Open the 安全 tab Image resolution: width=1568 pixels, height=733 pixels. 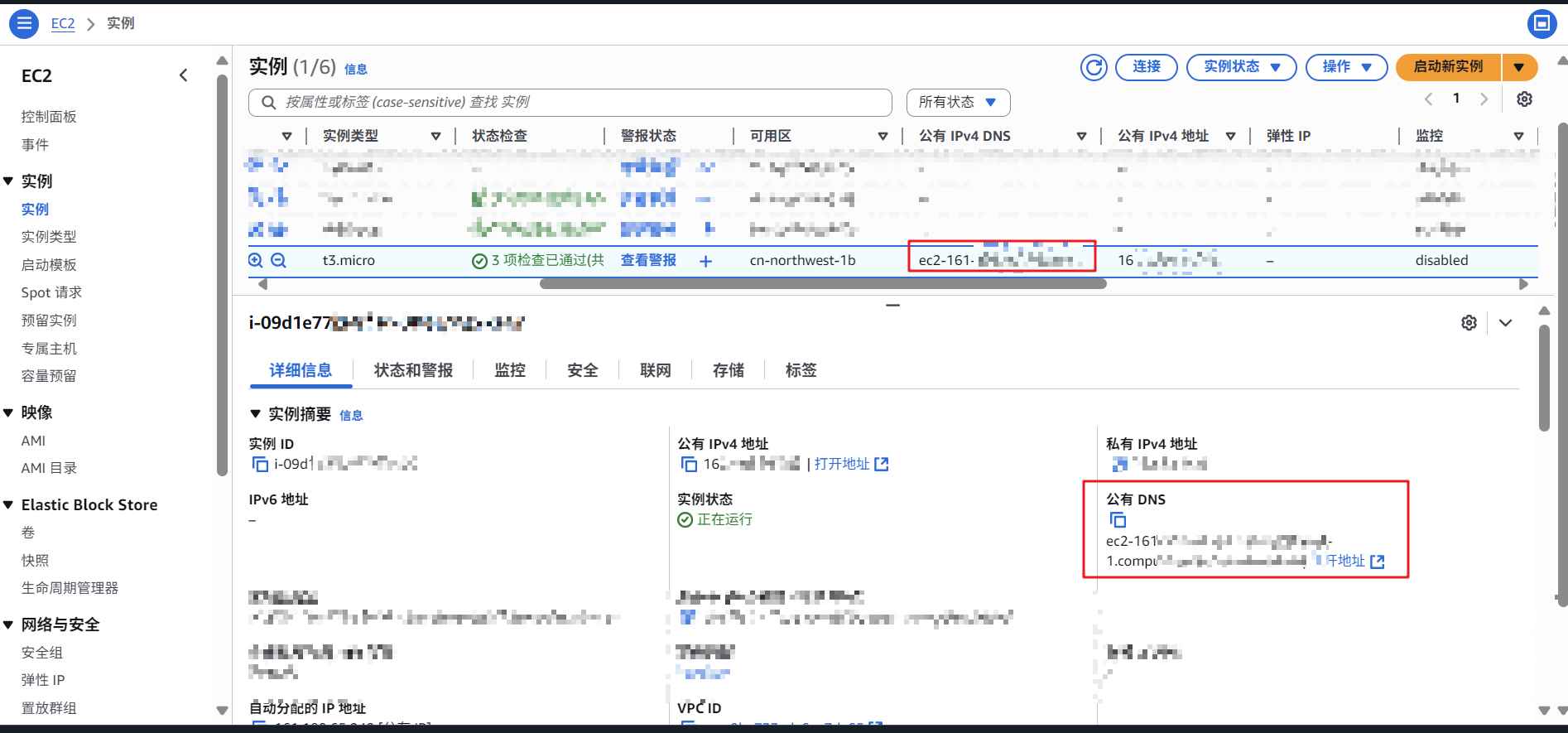coord(583,371)
